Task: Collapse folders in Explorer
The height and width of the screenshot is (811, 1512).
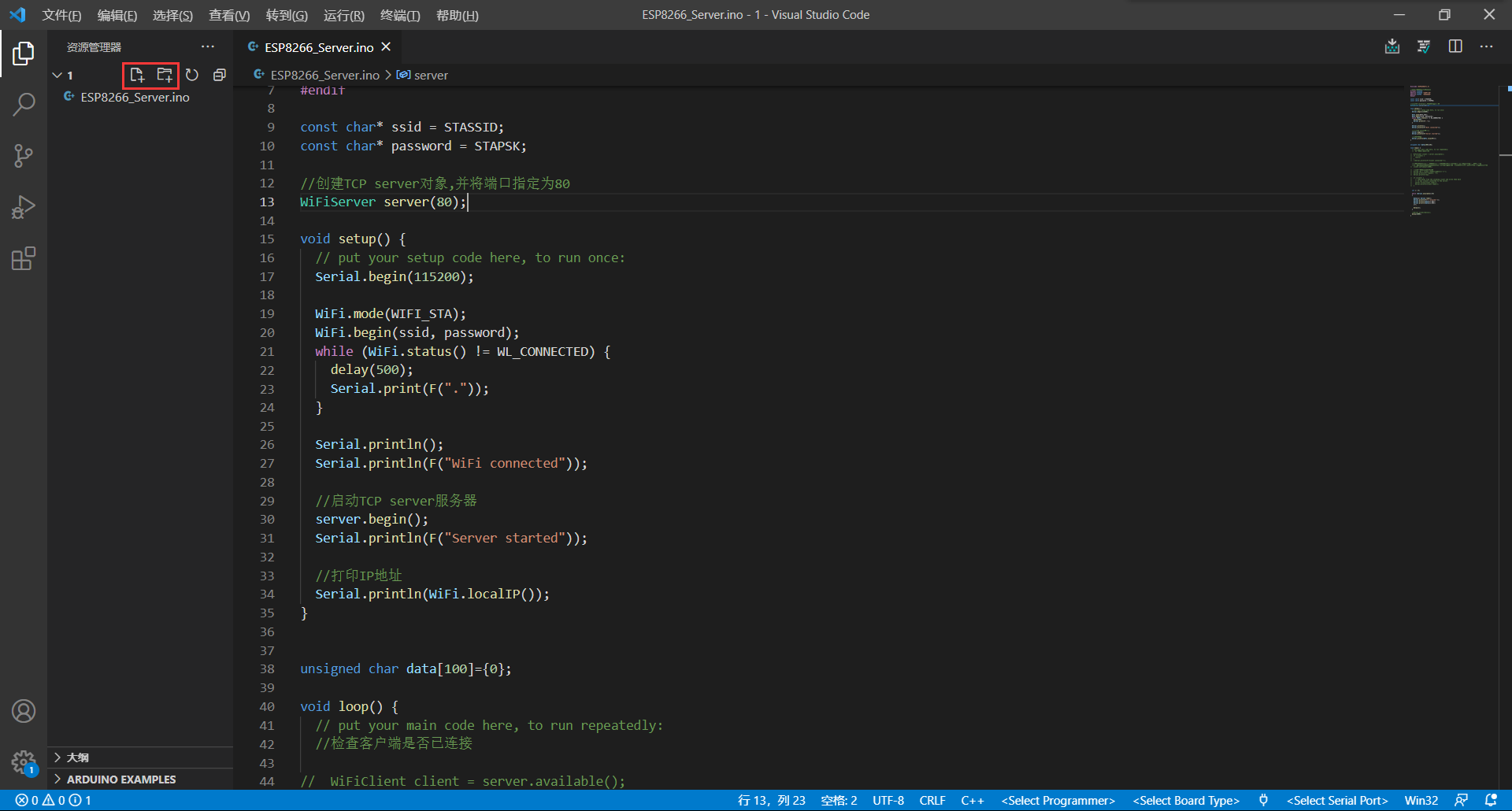Action: (x=220, y=75)
